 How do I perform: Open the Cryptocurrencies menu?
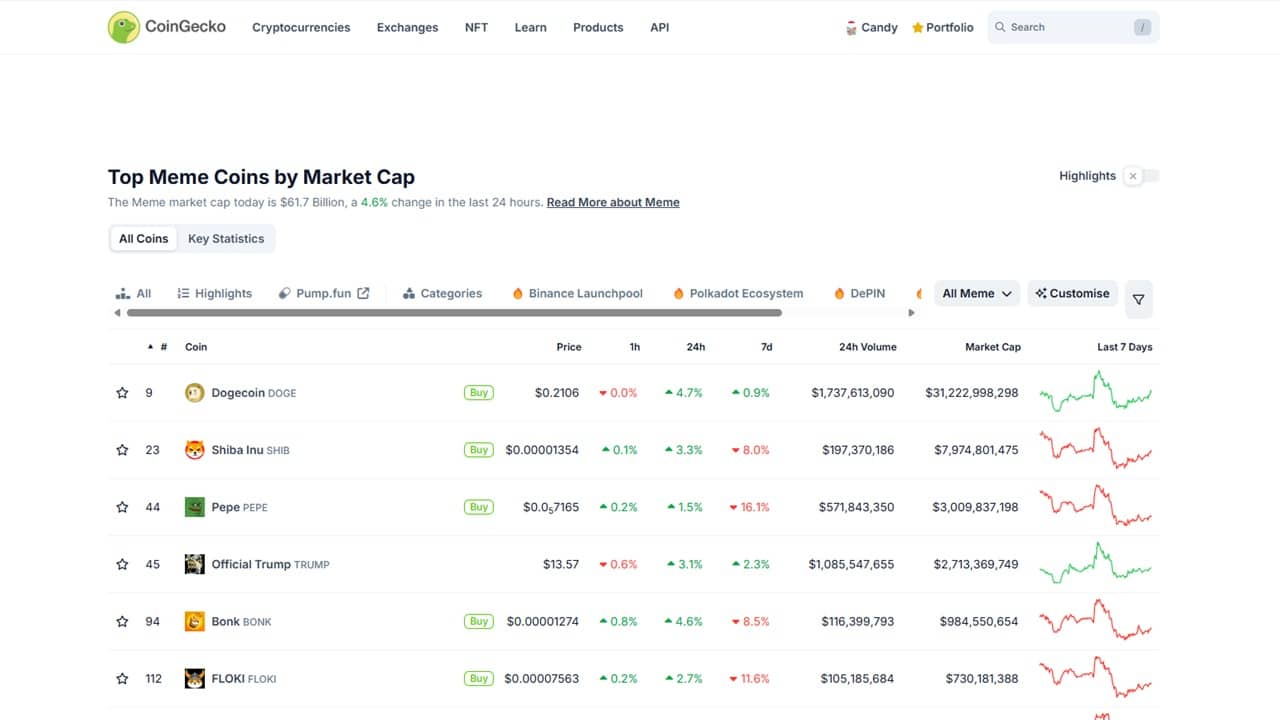(x=301, y=27)
